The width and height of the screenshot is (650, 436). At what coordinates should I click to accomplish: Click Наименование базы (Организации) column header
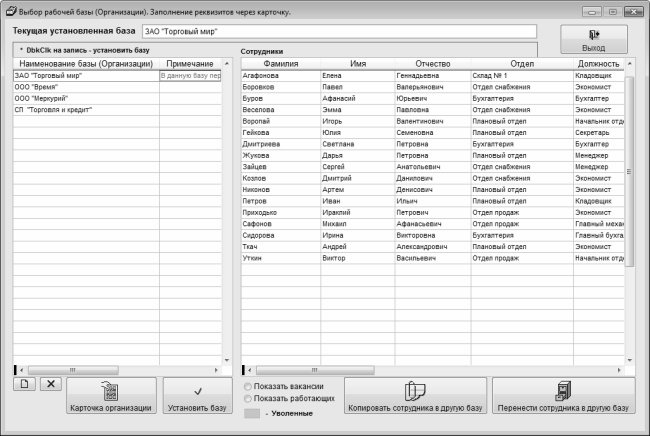(85, 63)
